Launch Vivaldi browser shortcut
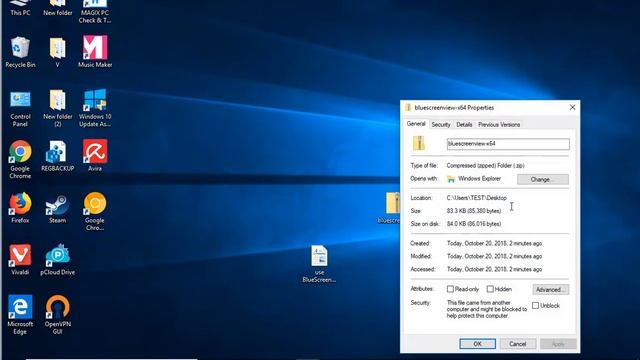The height and width of the screenshot is (360, 640). click(x=20, y=260)
